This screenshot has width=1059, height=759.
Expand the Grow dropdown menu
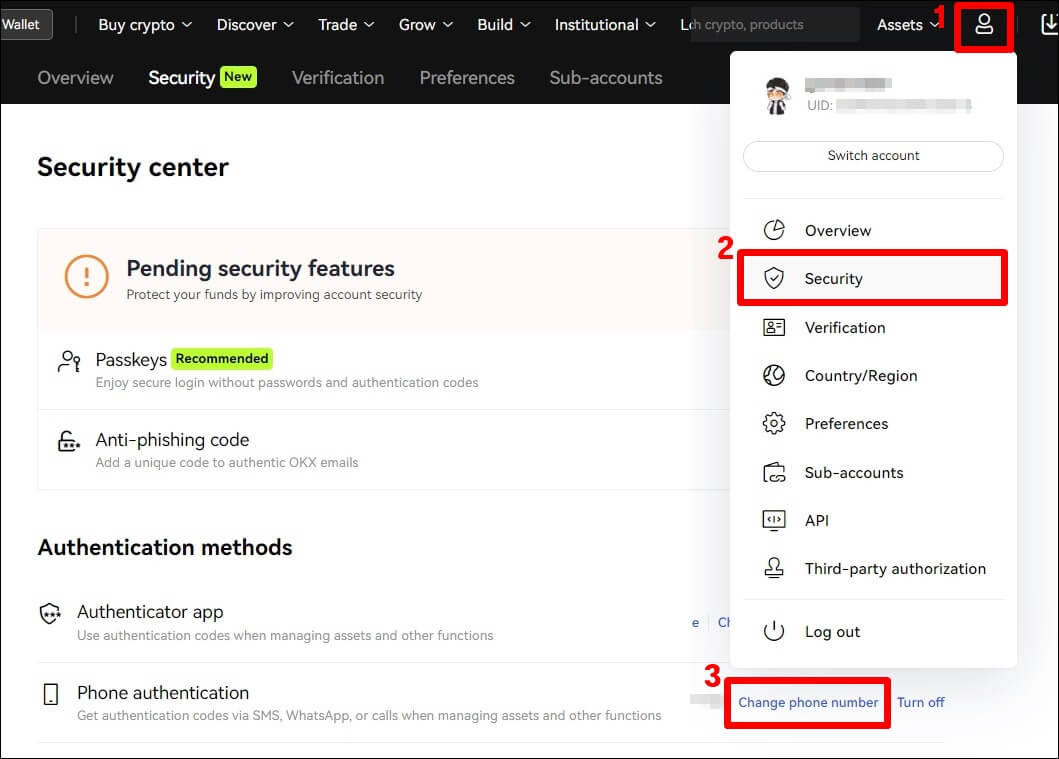(x=425, y=25)
